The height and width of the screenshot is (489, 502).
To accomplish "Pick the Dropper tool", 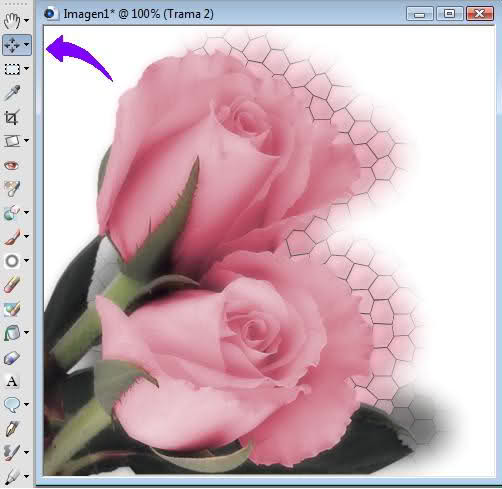I will point(12,93).
